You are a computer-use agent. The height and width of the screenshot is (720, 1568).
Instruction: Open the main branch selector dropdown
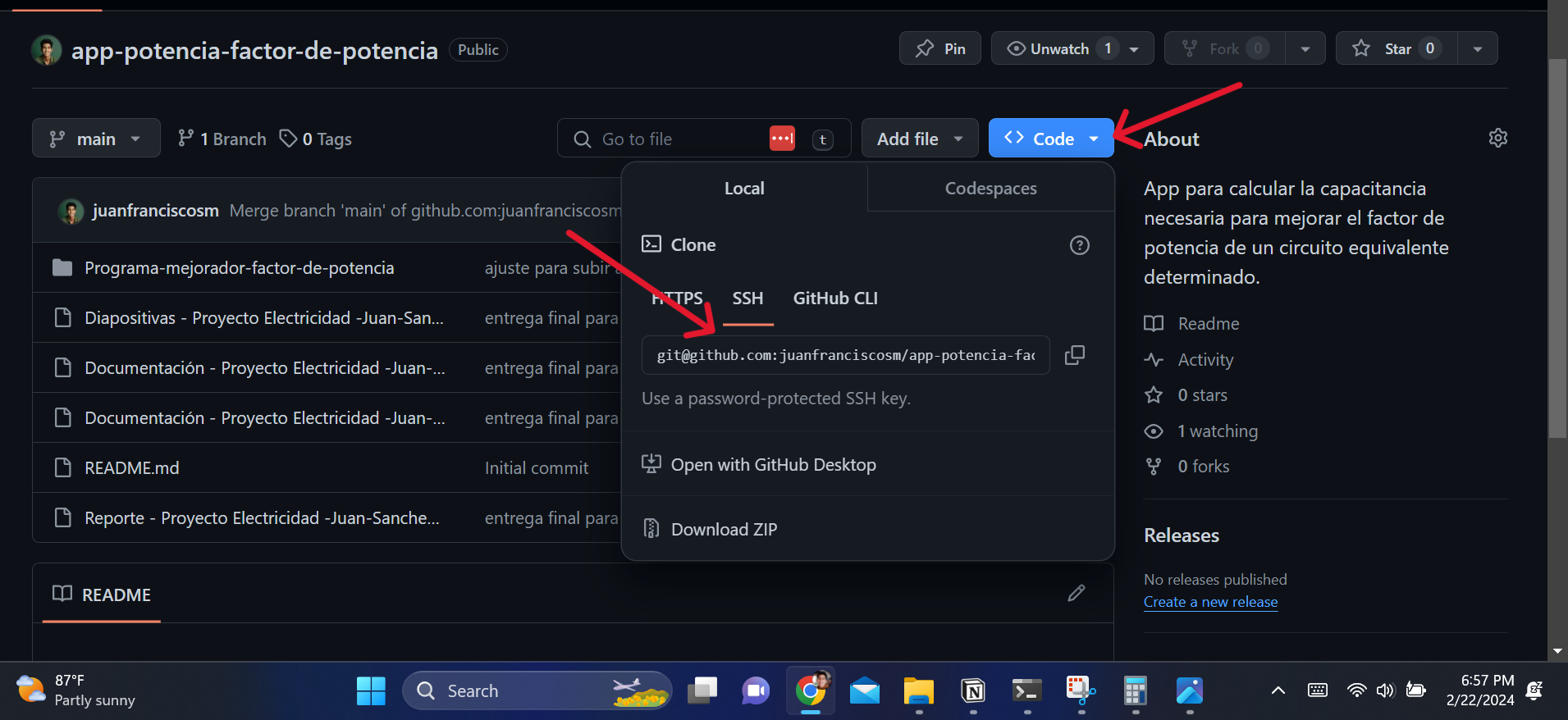pos(95,139)
